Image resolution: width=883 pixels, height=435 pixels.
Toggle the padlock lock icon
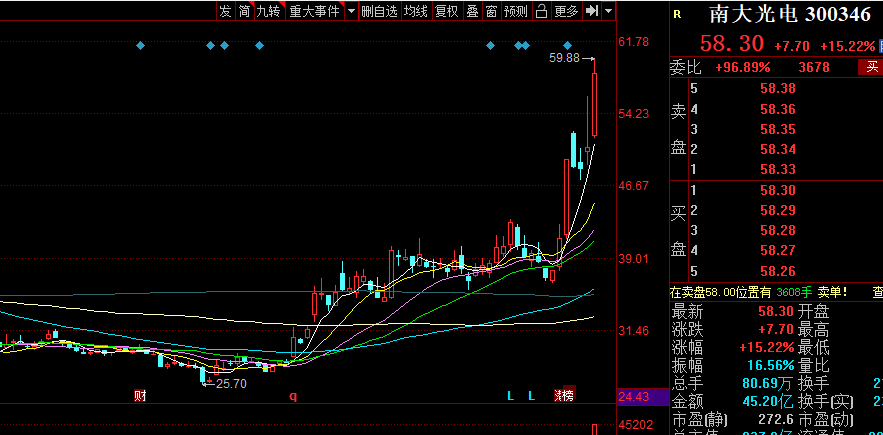(x=541, y=11)
